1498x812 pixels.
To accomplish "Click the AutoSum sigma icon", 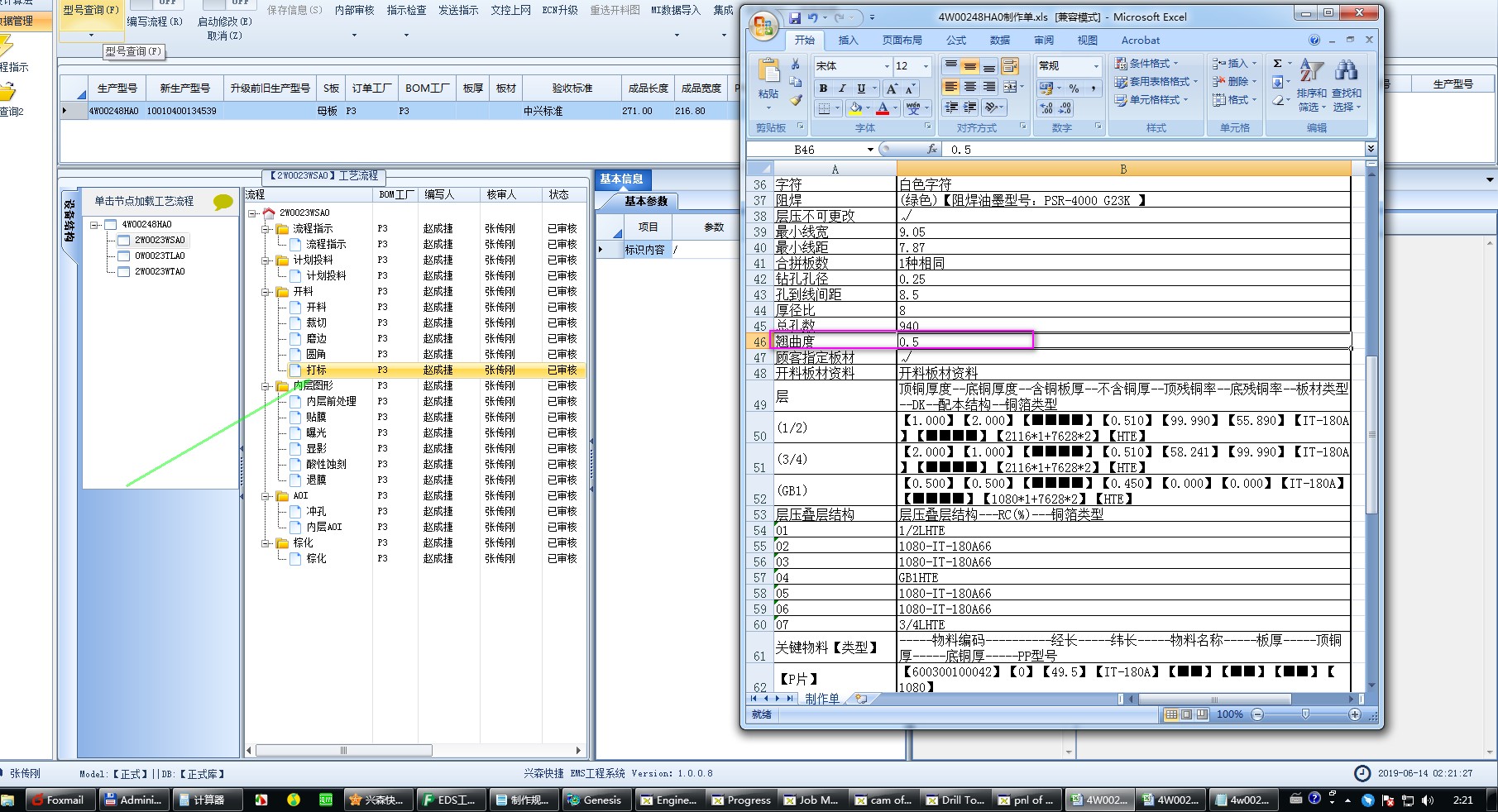I will tap(1277, 64).
